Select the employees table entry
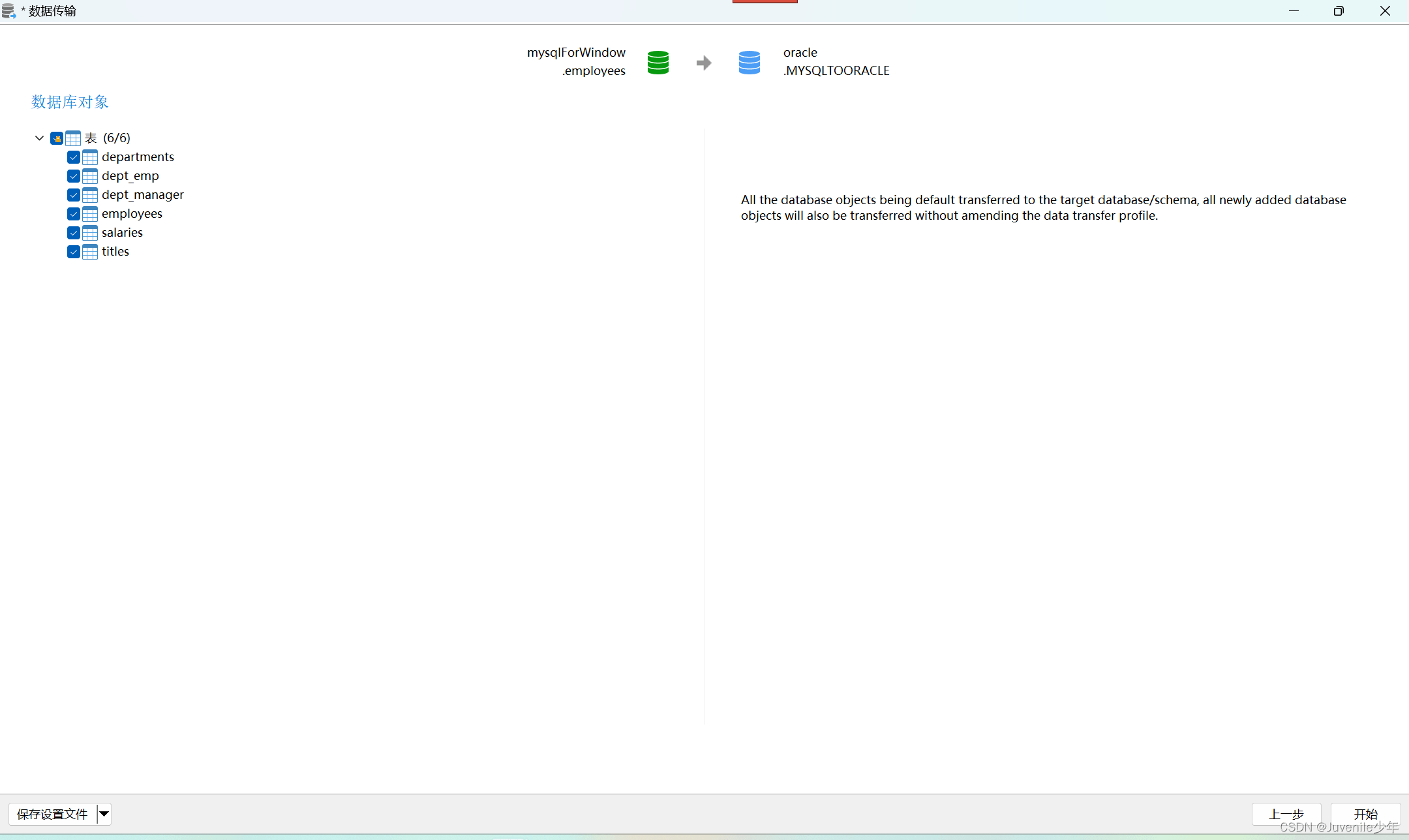This screenshot has width=1409, height=840. (132, 214)
